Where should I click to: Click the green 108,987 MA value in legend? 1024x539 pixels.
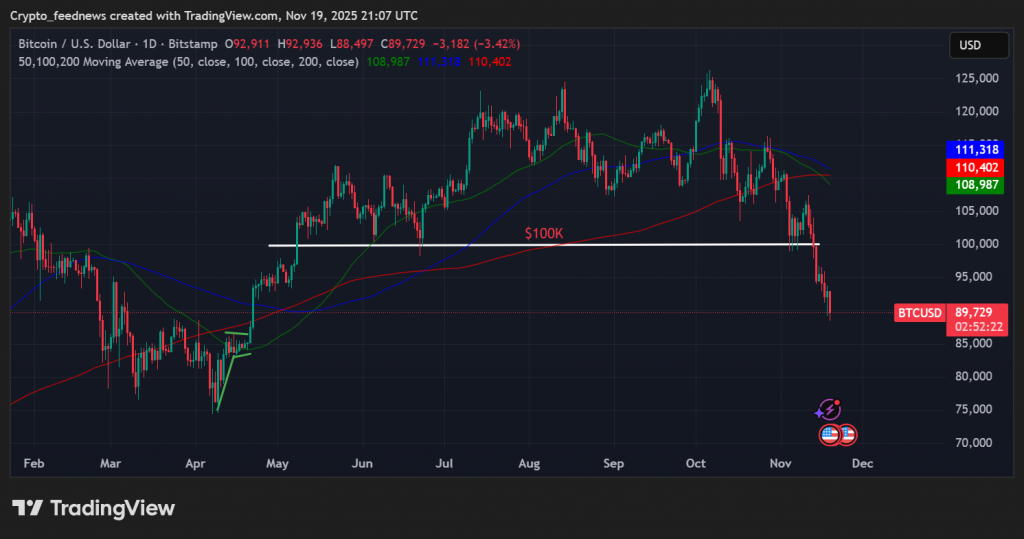(389, 61)
